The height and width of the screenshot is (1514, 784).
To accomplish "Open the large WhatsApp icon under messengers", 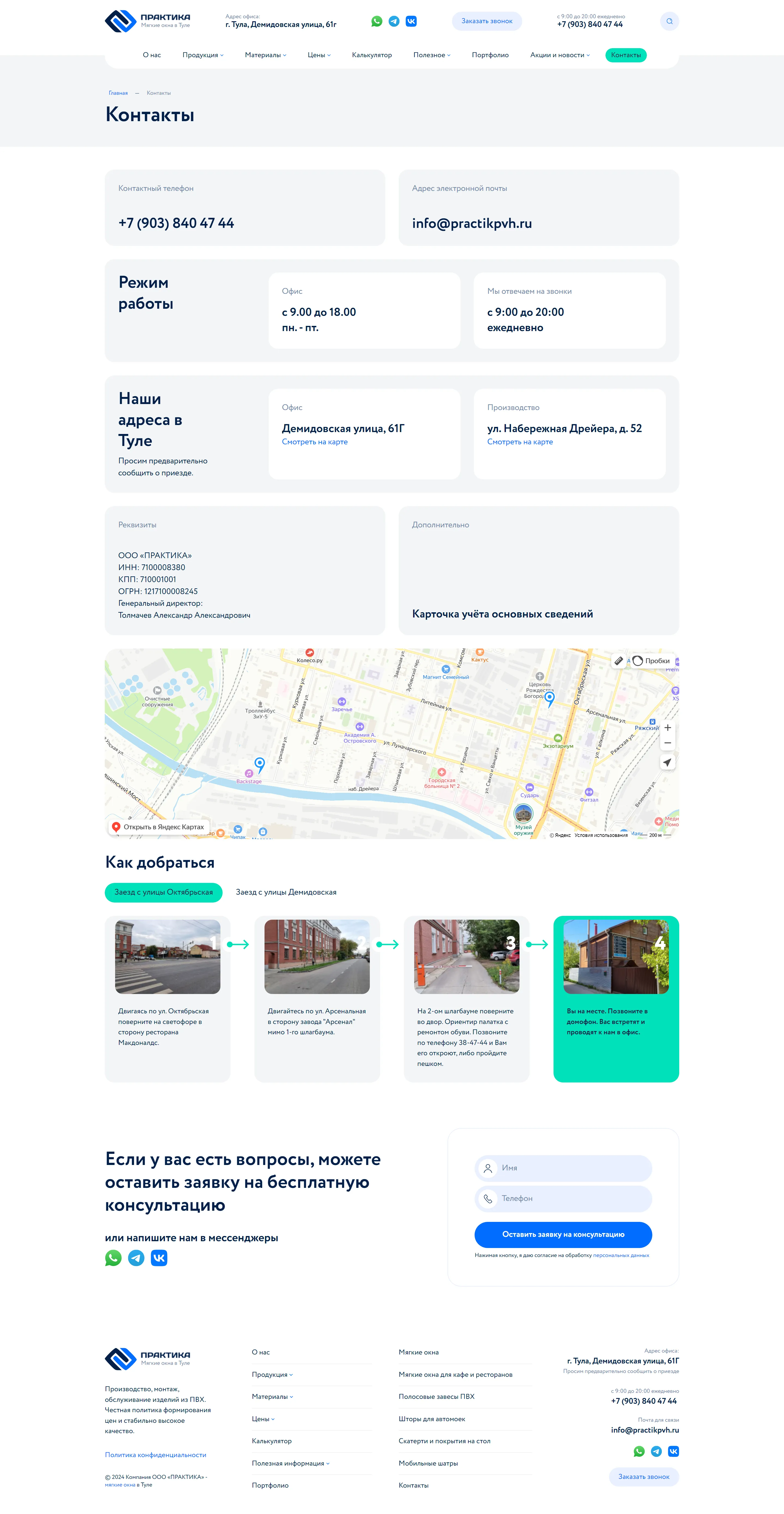I will point(113,1258).
